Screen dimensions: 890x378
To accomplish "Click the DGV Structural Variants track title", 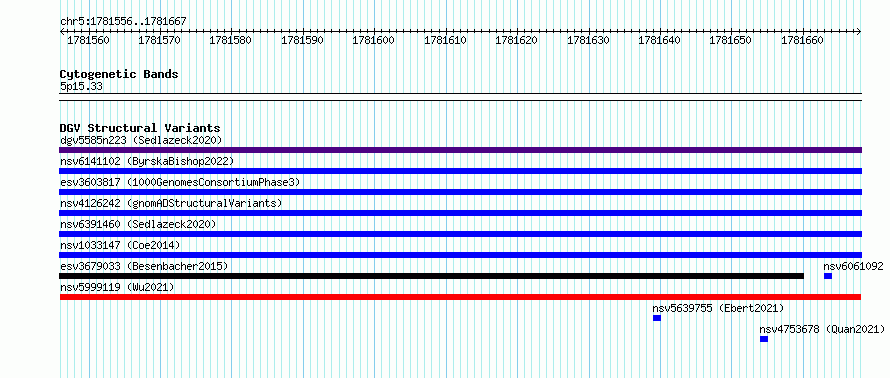I will tap(140, 128).
